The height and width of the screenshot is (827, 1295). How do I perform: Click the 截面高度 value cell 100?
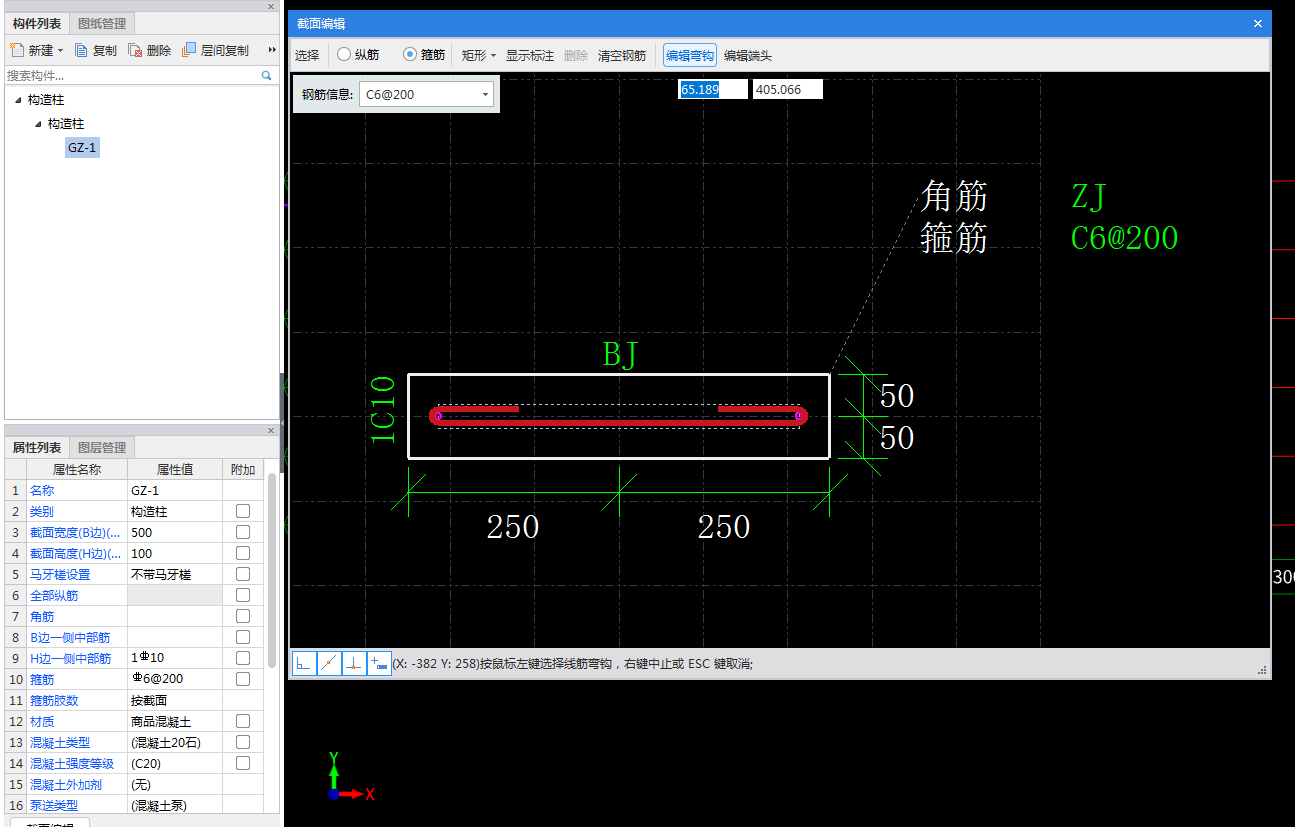point(175,553)
